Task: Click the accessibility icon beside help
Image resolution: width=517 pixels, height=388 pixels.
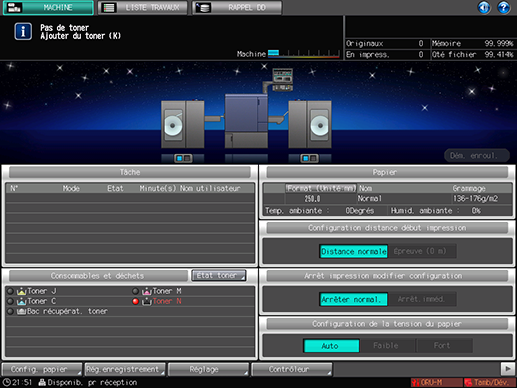Action: point(484,7)
